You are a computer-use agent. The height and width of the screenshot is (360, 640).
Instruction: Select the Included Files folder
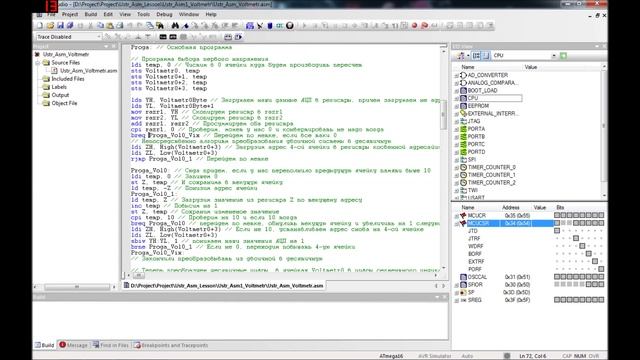coord(68,79)
